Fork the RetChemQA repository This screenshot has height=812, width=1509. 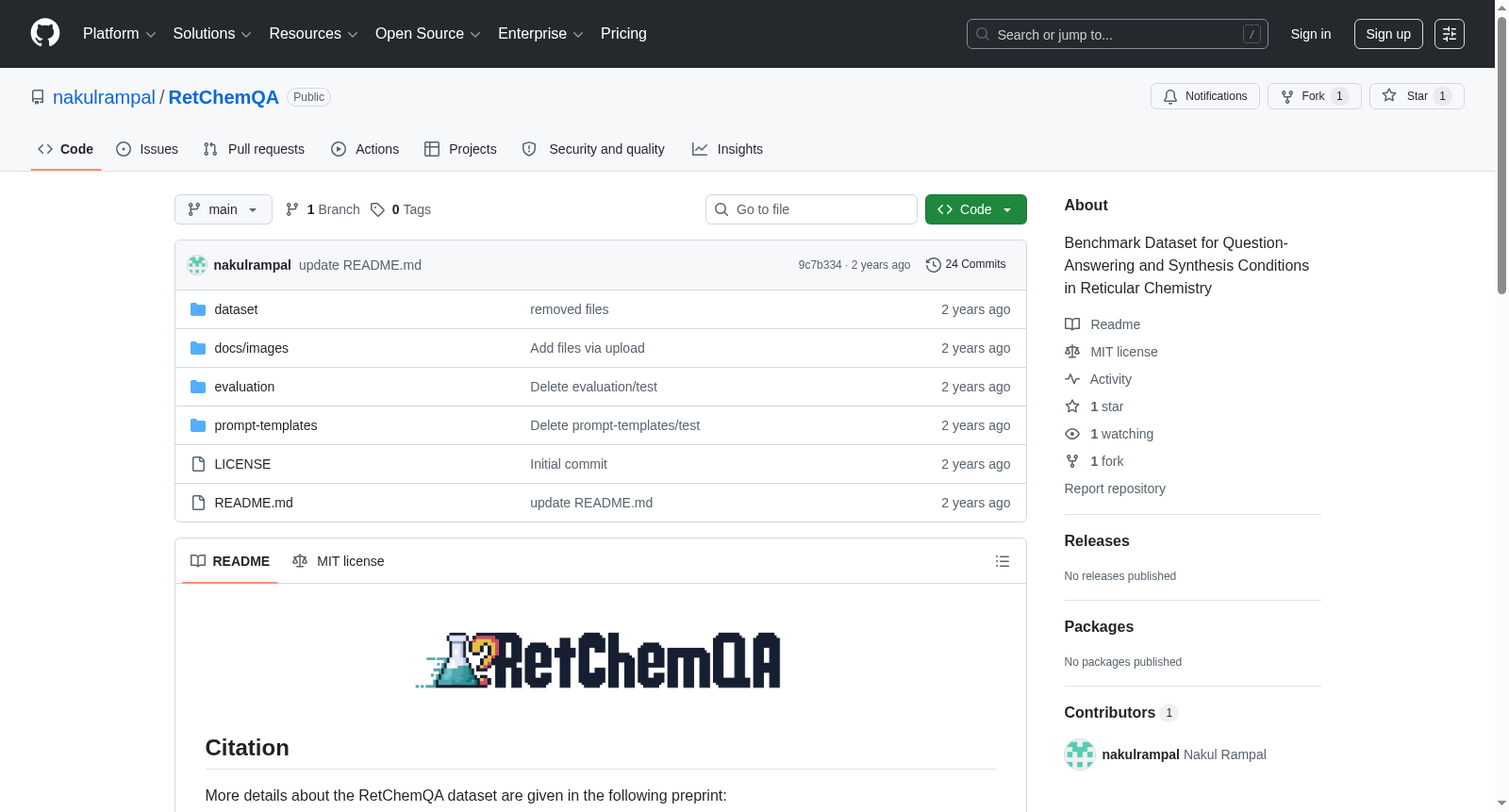click(1315, 96)
